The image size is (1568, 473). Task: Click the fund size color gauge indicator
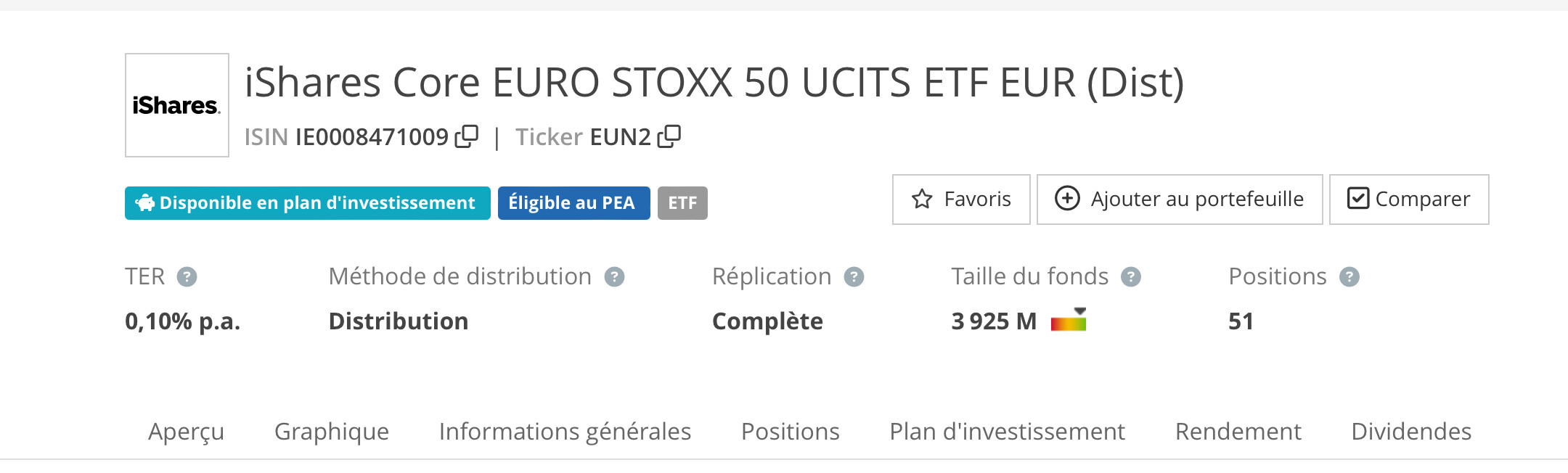(1069, 320)
